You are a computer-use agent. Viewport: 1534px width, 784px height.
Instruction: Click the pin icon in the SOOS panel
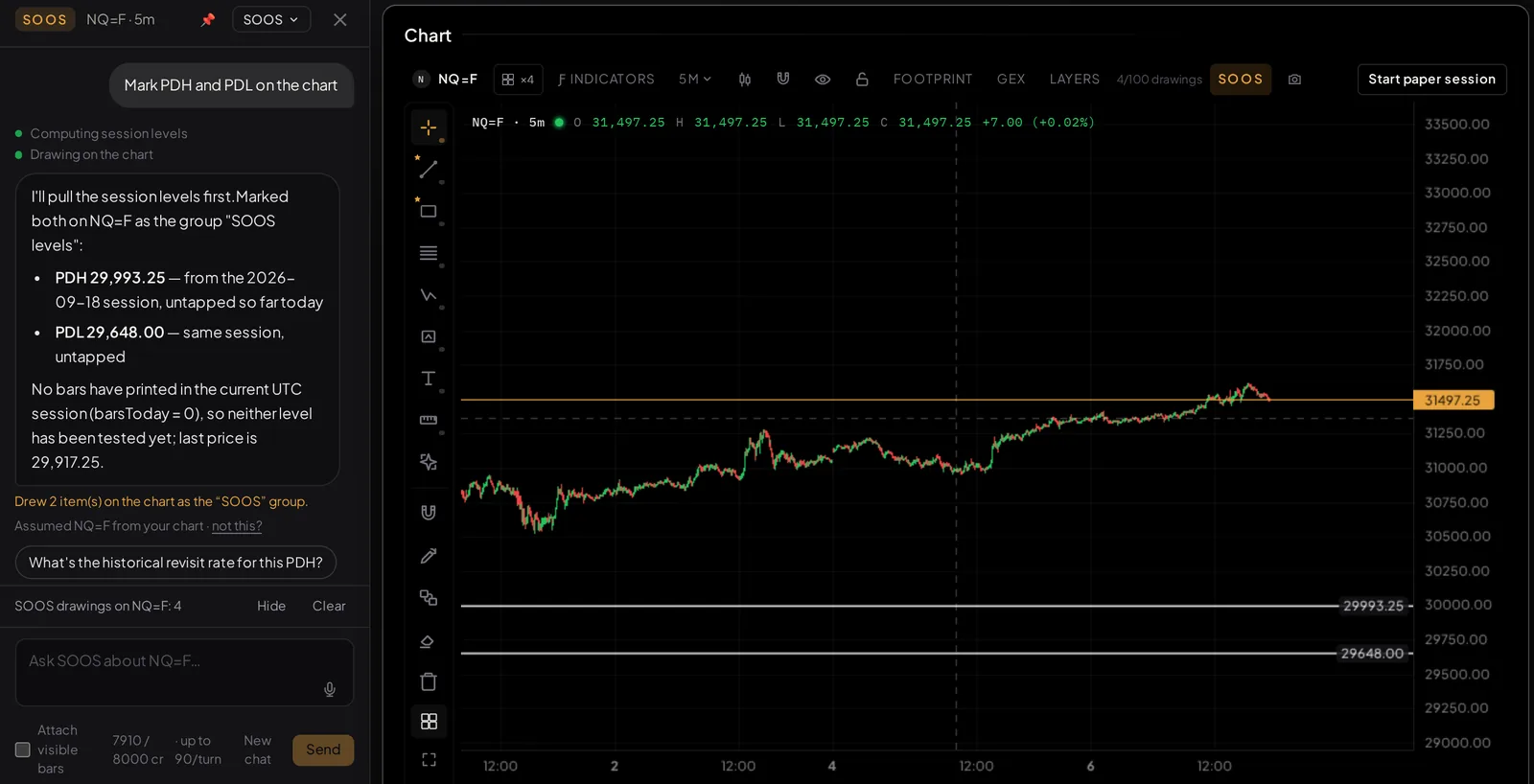[x=207, y=19]
